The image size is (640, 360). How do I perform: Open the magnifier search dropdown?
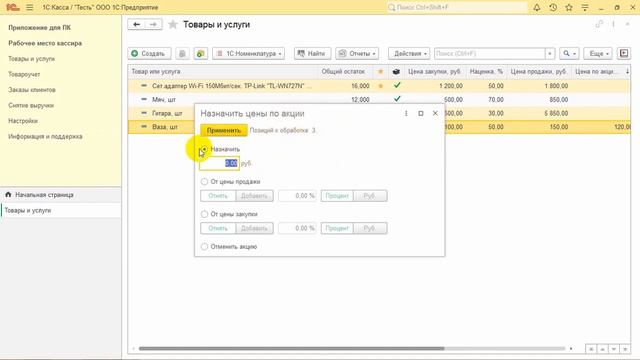569,53
